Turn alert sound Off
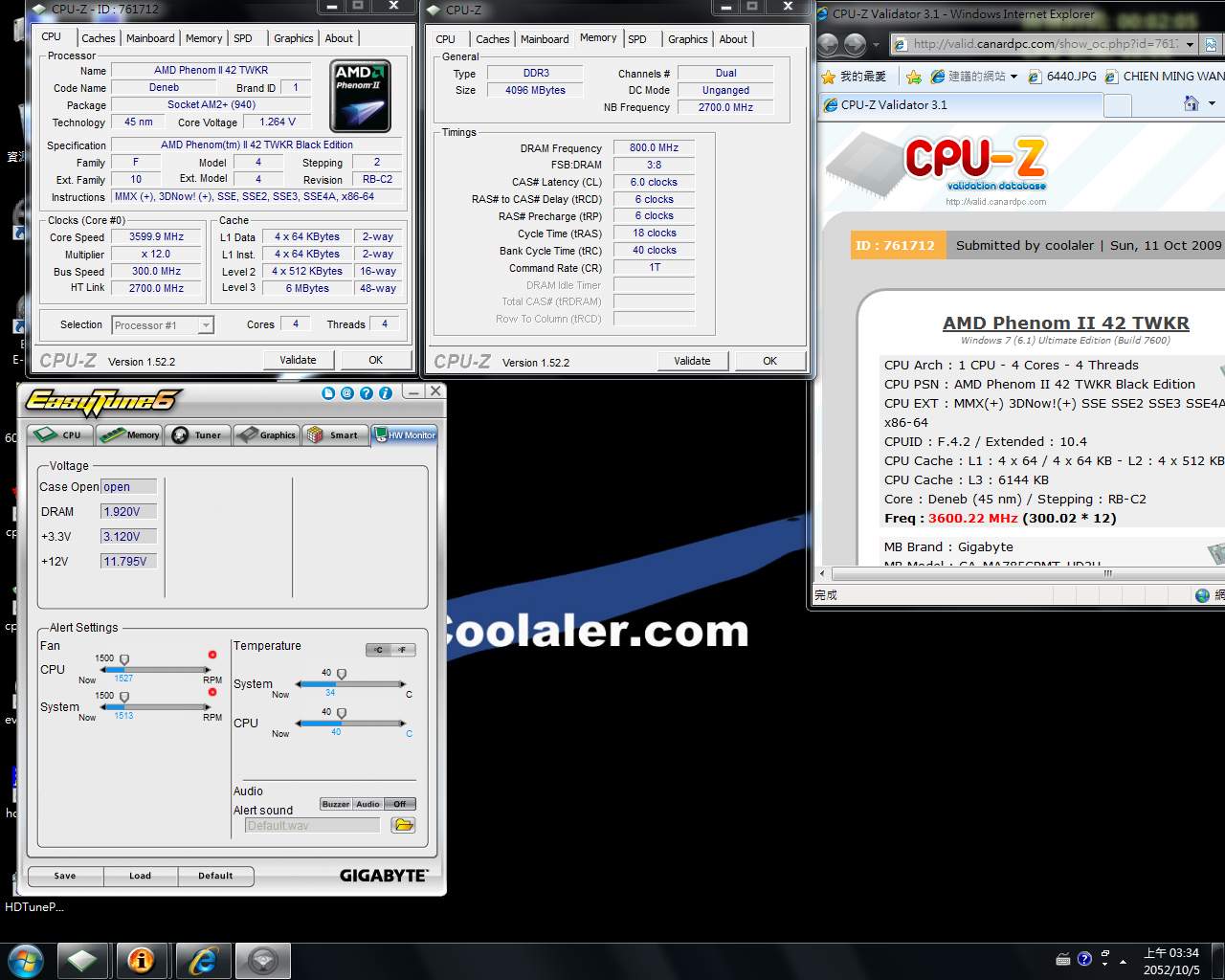 [x=400, y=804]
